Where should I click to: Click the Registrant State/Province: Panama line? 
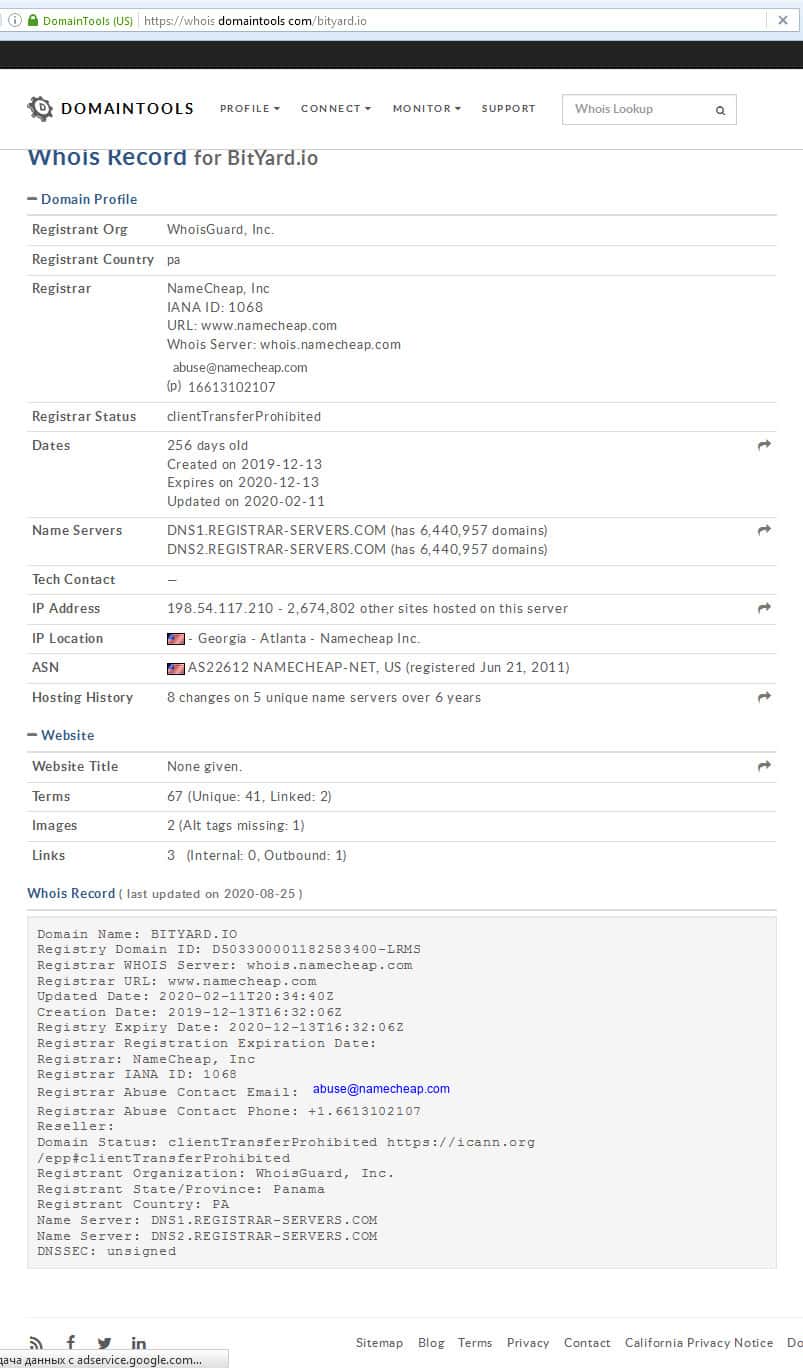click(181, 1189)
